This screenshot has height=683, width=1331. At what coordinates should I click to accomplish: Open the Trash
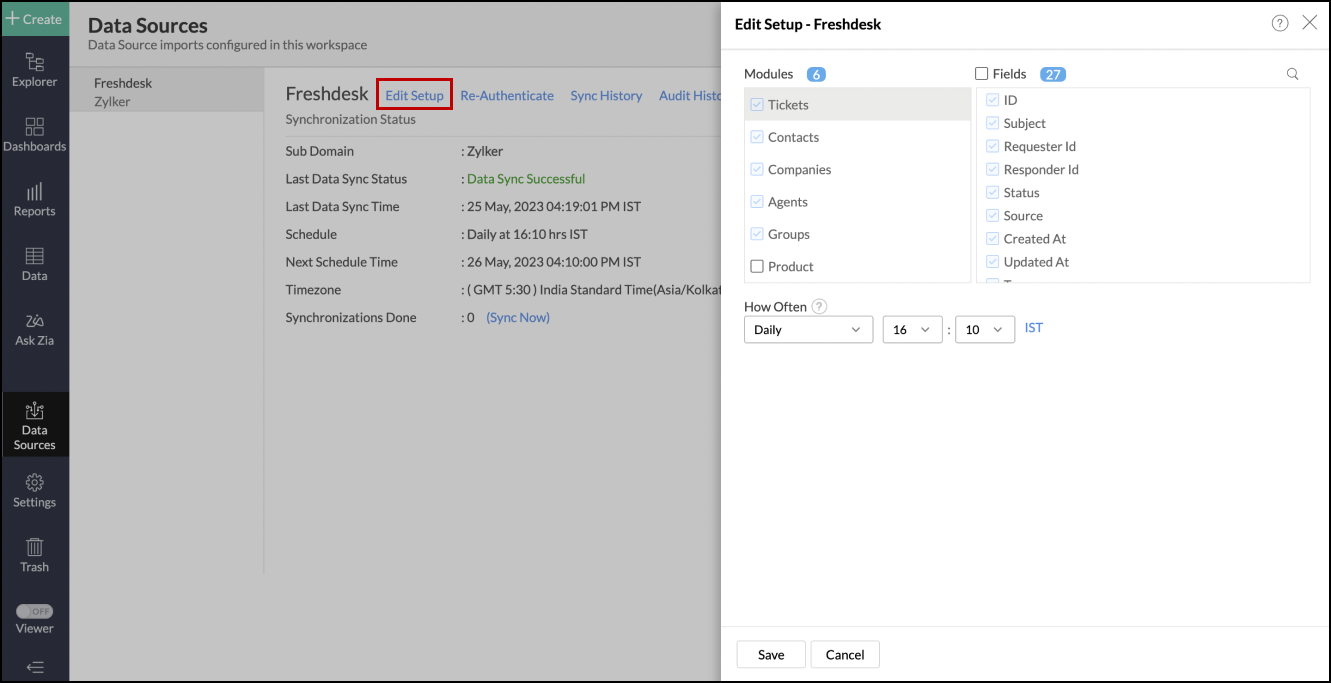pos(35,553)
